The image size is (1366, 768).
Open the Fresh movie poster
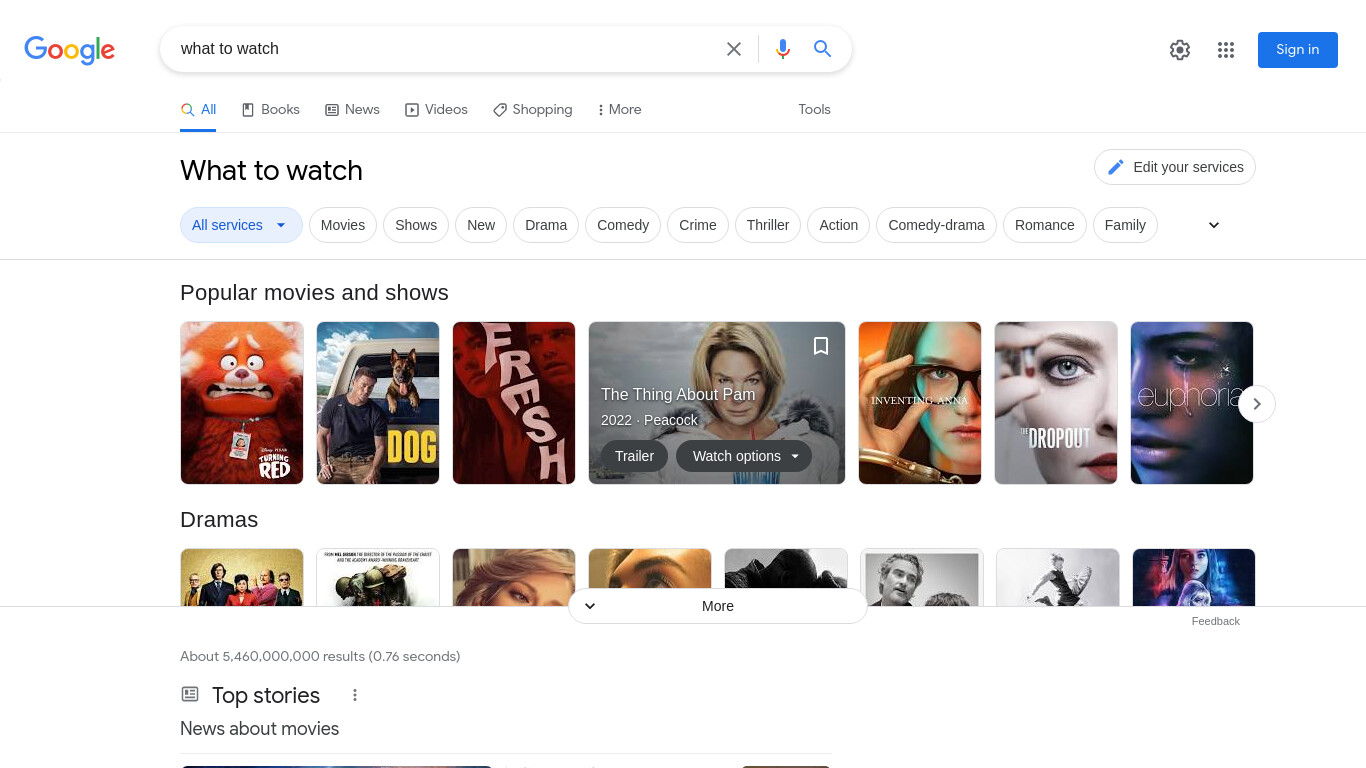click(x=514, y=403)
